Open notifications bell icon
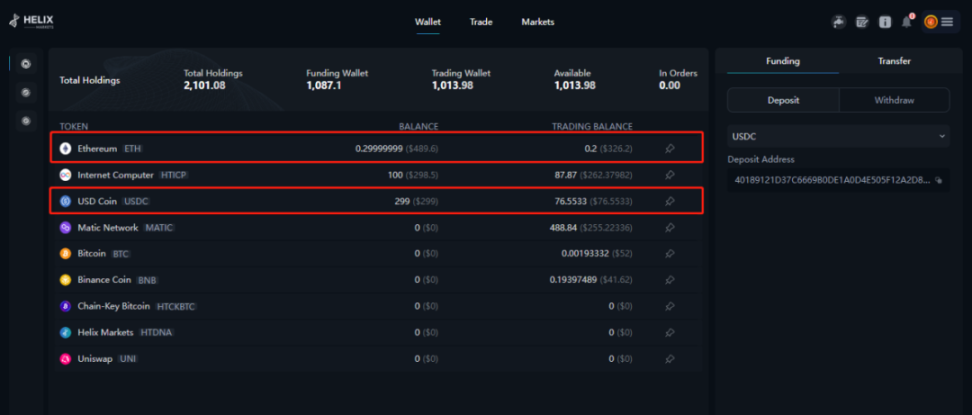Viewport: 972px width, 415px height. 907,22
